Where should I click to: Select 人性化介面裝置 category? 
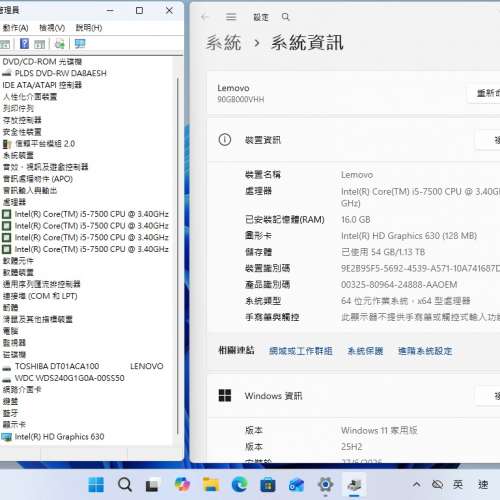pos(30,97)
